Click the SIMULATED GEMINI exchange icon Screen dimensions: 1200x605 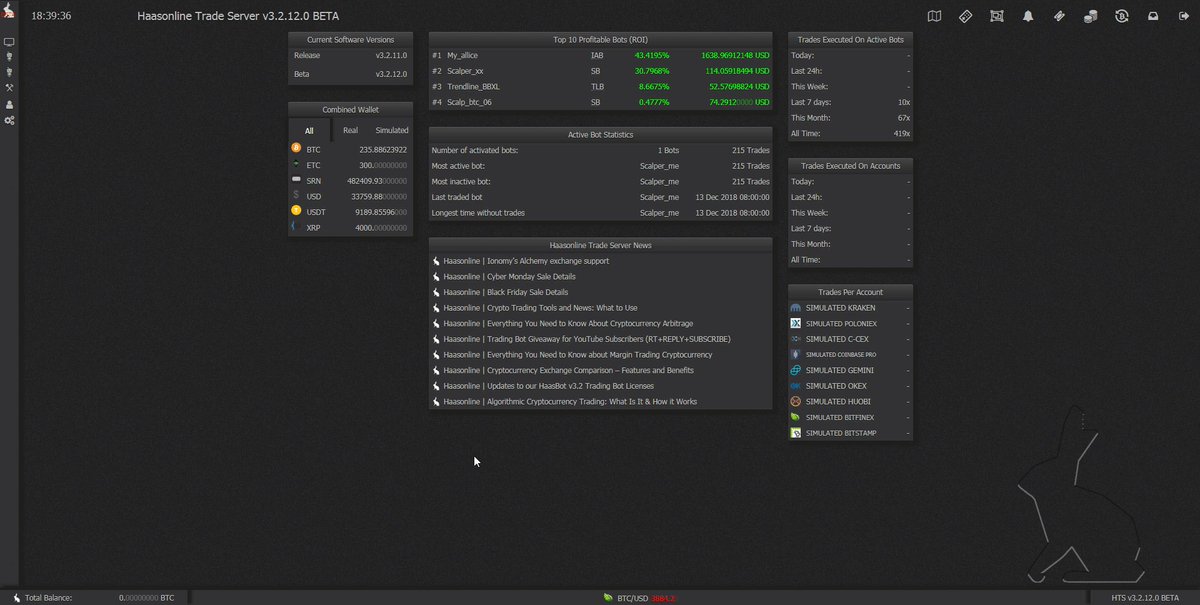click(x=796, y=370)
